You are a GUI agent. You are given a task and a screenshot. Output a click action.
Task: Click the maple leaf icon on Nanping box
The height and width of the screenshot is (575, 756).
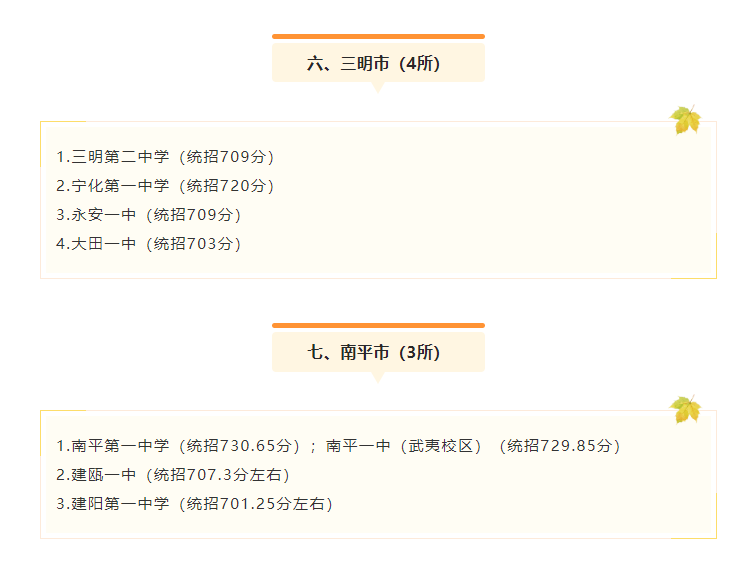pos(685,409)
